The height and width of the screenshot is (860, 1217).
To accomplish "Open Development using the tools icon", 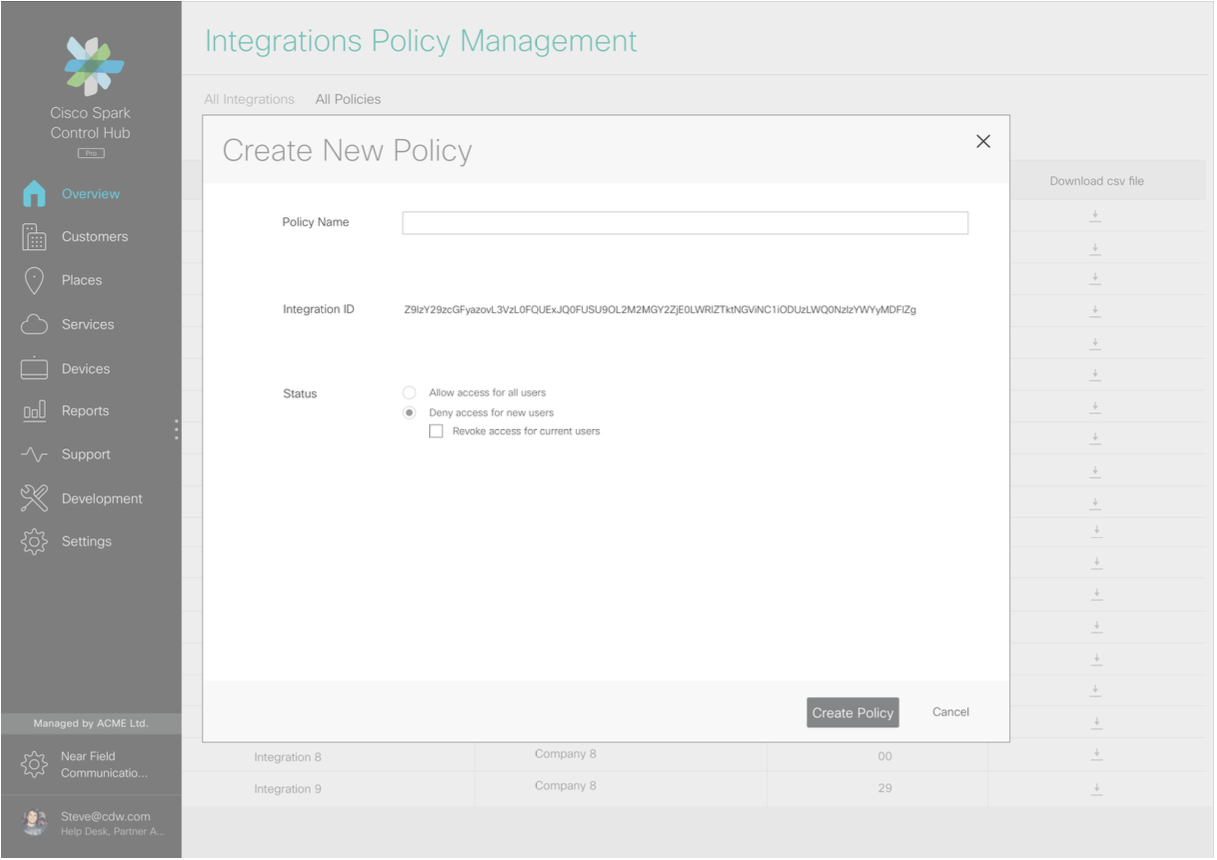I will (x=34, y=498).
